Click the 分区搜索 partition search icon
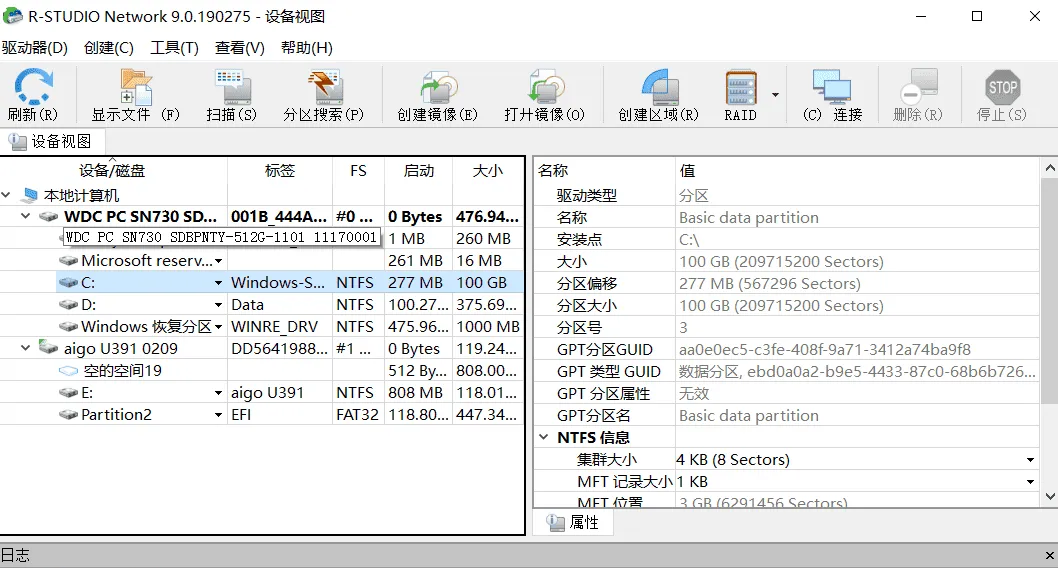The image size is (1058, 568). pos(324,87)
